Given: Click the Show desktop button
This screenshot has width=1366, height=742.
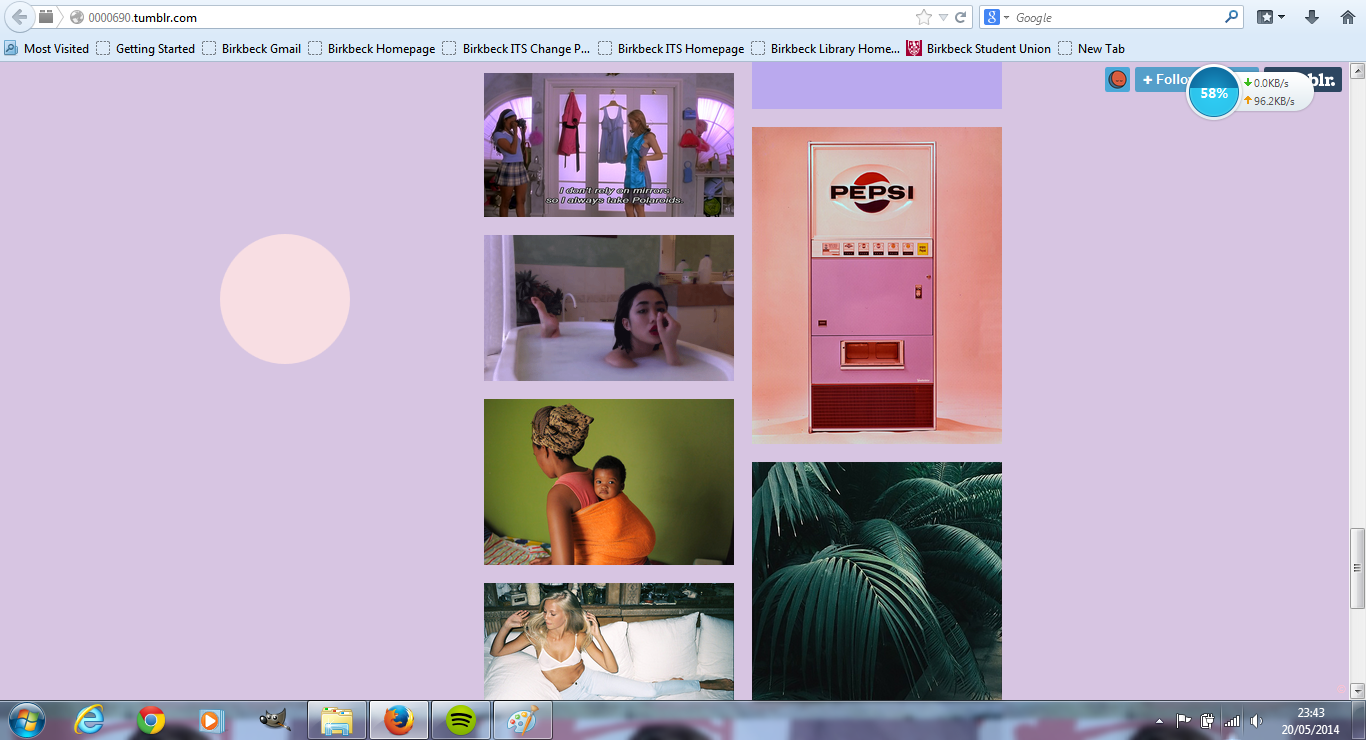Looking at the screenshot, I should [1359, 721].
